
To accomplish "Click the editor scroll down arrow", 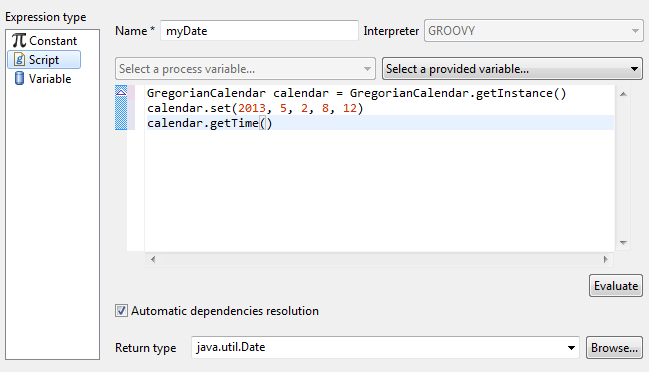I will [x=623, y=242].
